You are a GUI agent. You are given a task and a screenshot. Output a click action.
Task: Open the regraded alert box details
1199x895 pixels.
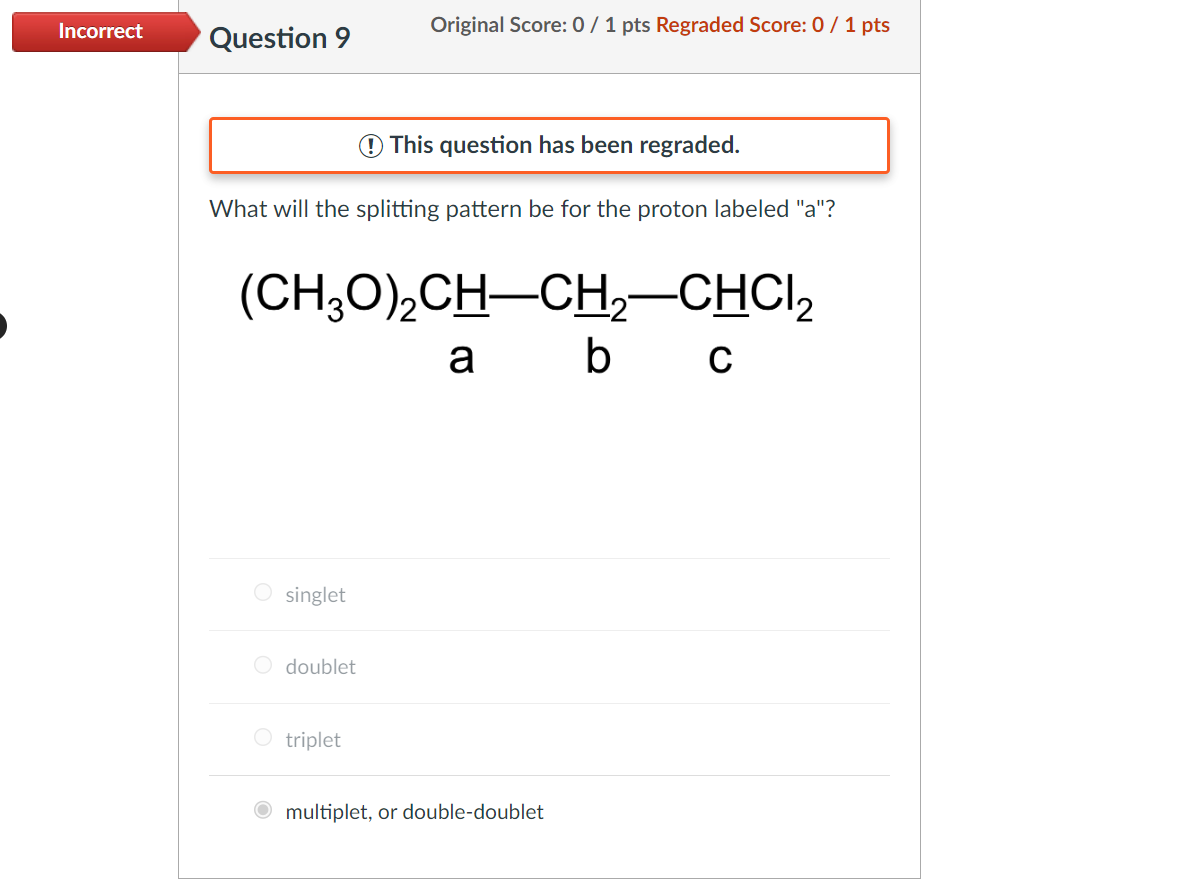coord(549,145)
